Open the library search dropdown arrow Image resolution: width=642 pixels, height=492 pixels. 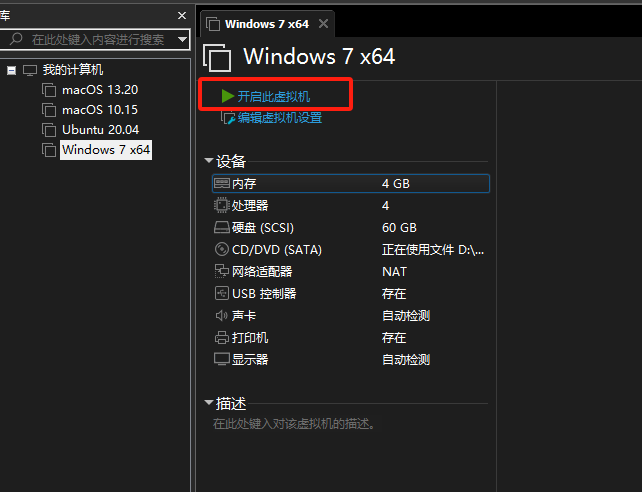click(x=182, y=39)
